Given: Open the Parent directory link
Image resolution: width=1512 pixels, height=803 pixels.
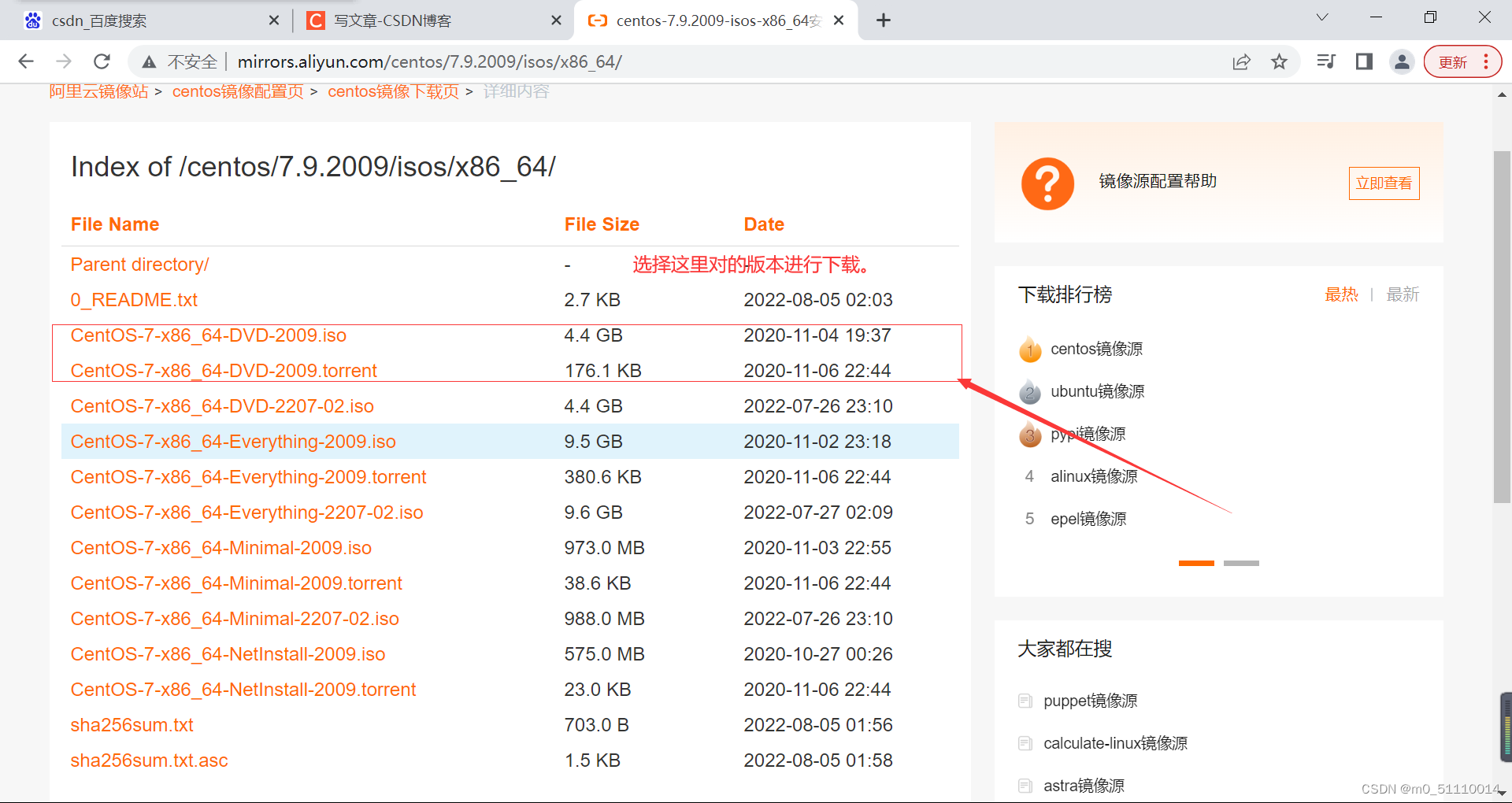Looking at the screenshot, I should point(139,265).
